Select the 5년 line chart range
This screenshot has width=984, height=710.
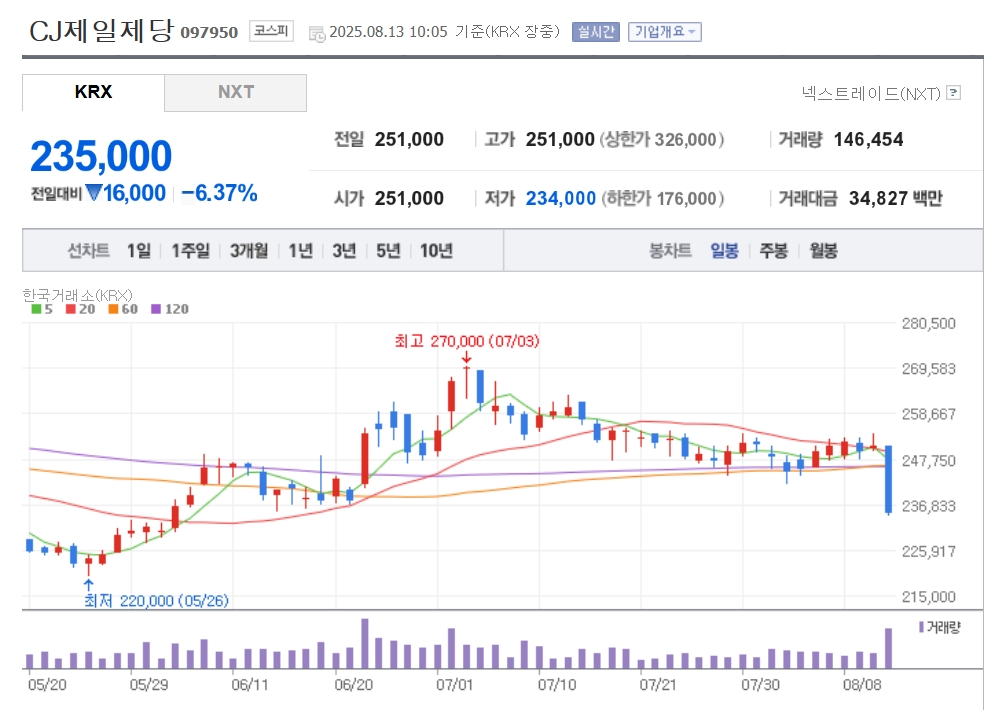(388, 251)
